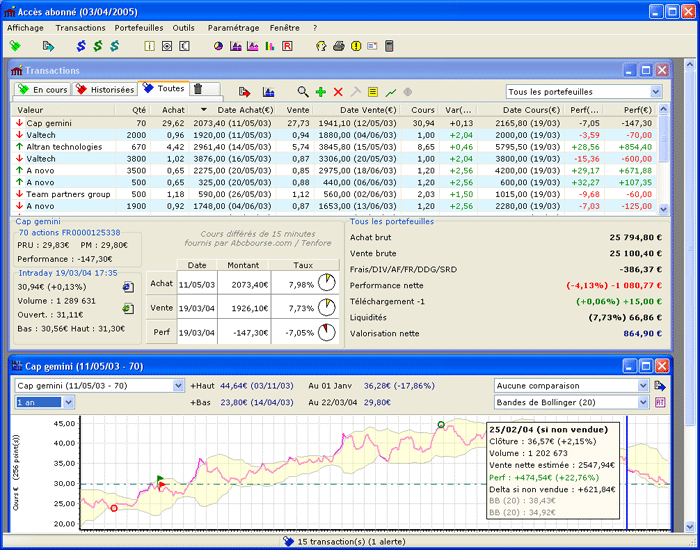The width and height of the screenshot is (700, 550).
Task: Click the yellow exclamation alert icon
Action: click(x=356, y=46)
